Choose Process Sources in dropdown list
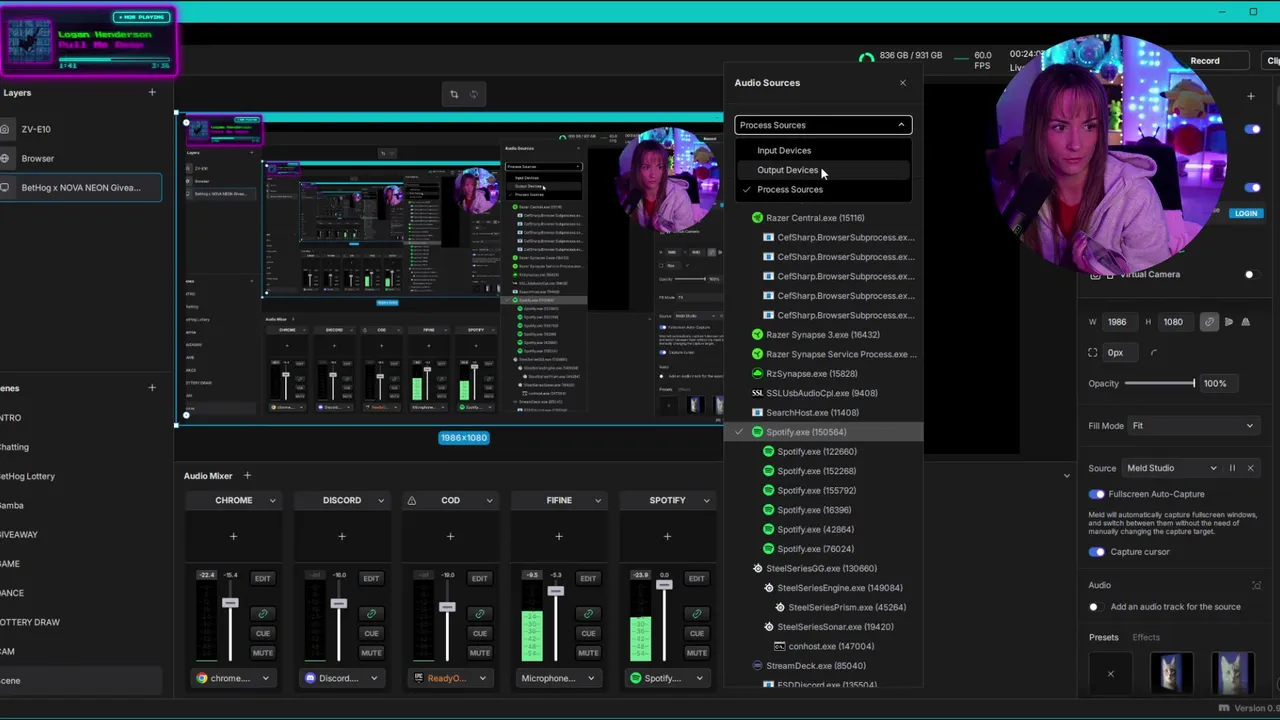Image resolution: width=1280 pixels, height=720 pixels. click(x=823, y=190)
